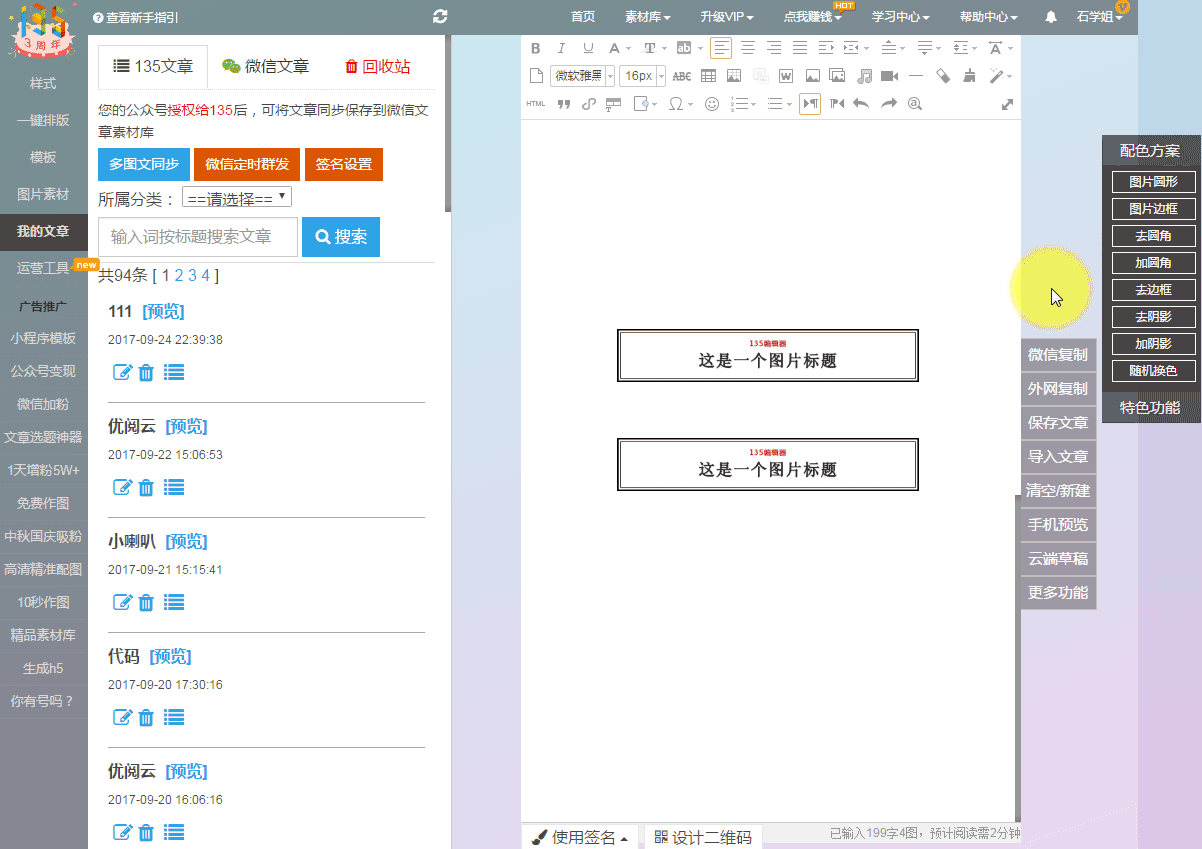Toggle left-to-right text direction
This screenshot has height=849, width=1202.
pos(810,104)
